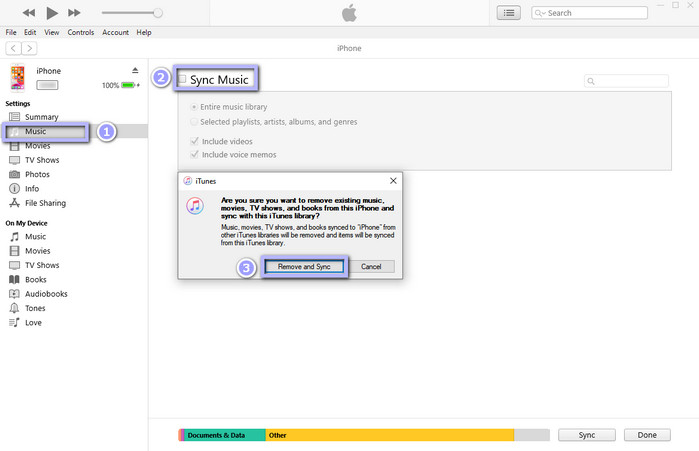
Task: Close the iTunes confirmation dialog
Action: 393,180
